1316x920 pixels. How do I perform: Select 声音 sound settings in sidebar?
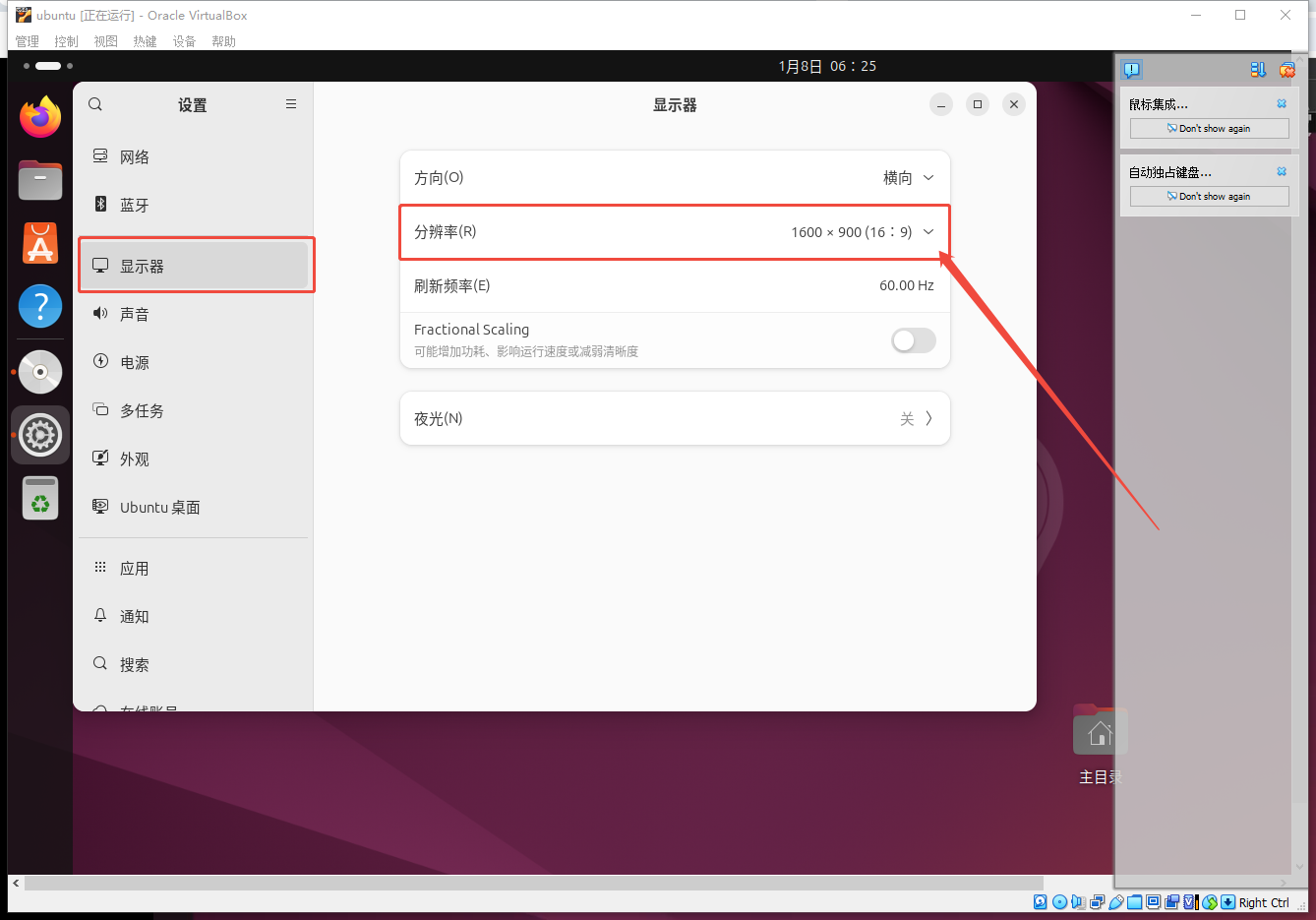(x=135, y=315)
